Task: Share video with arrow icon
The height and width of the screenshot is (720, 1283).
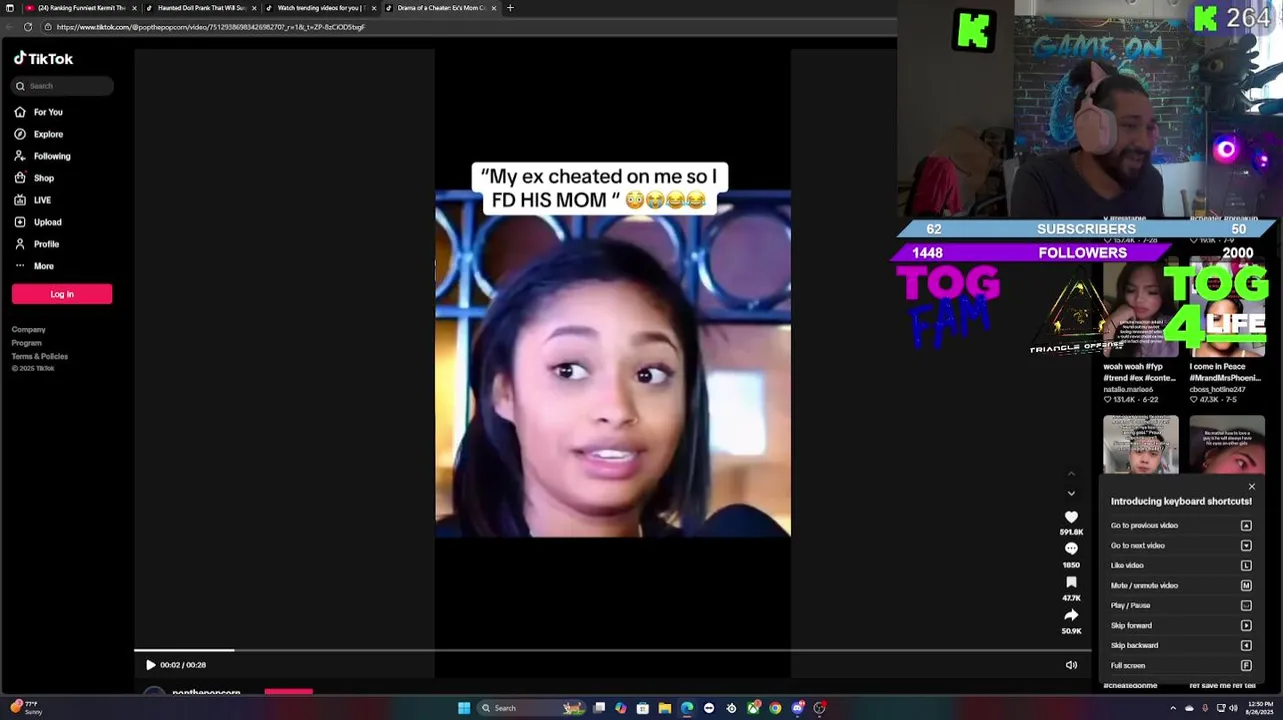Action: (x=1071, y=615)
